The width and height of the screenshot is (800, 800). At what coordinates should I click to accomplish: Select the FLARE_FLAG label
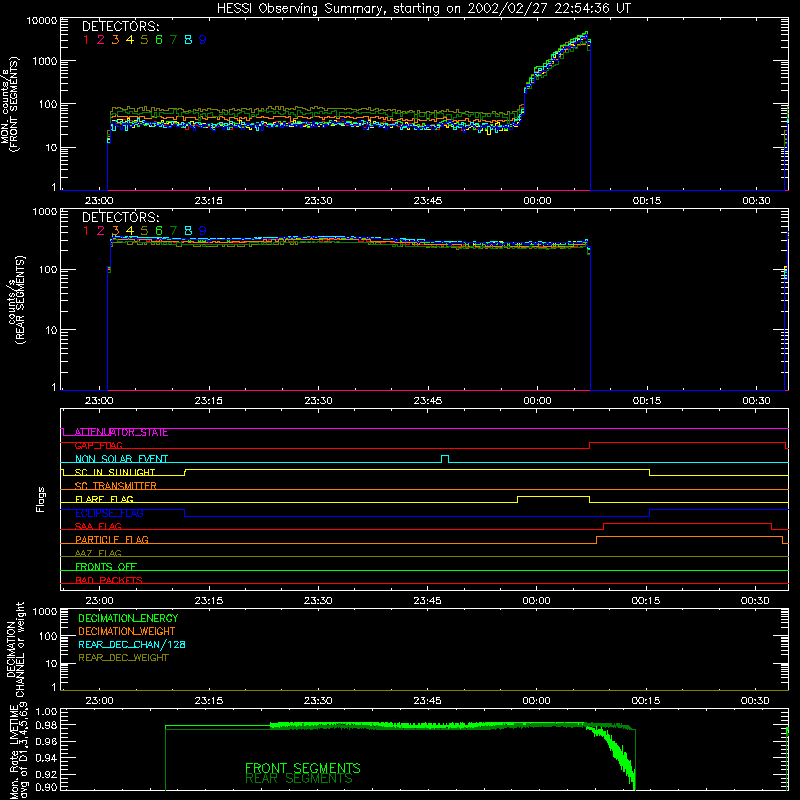tap(104, 499)
